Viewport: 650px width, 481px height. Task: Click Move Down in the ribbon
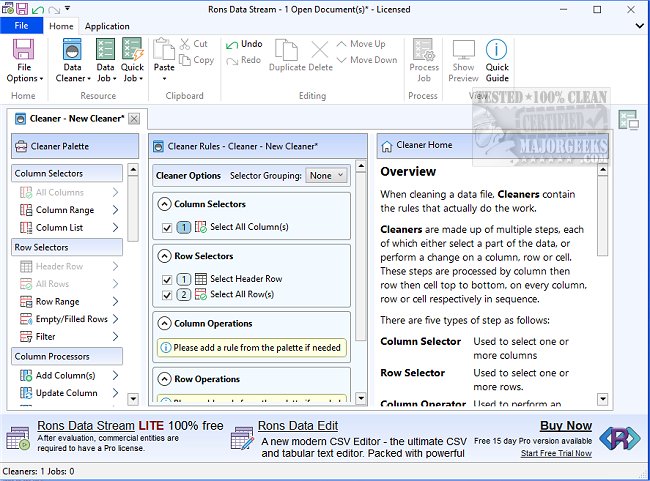click(367, 60)
